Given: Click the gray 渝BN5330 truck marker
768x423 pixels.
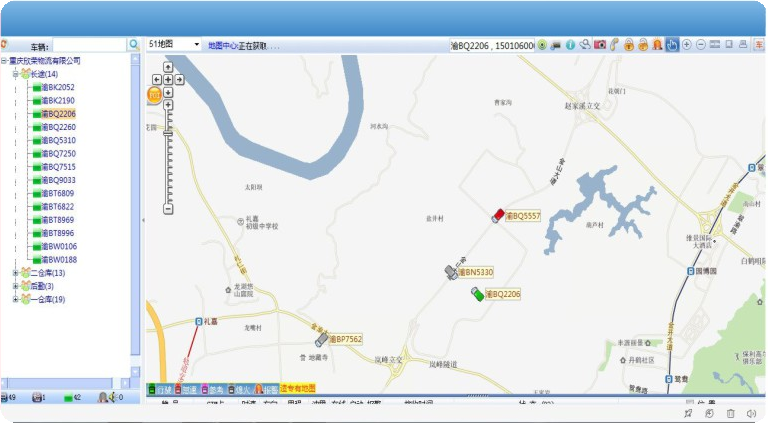Looking at the screenshot, I should (x=451, y=272).
